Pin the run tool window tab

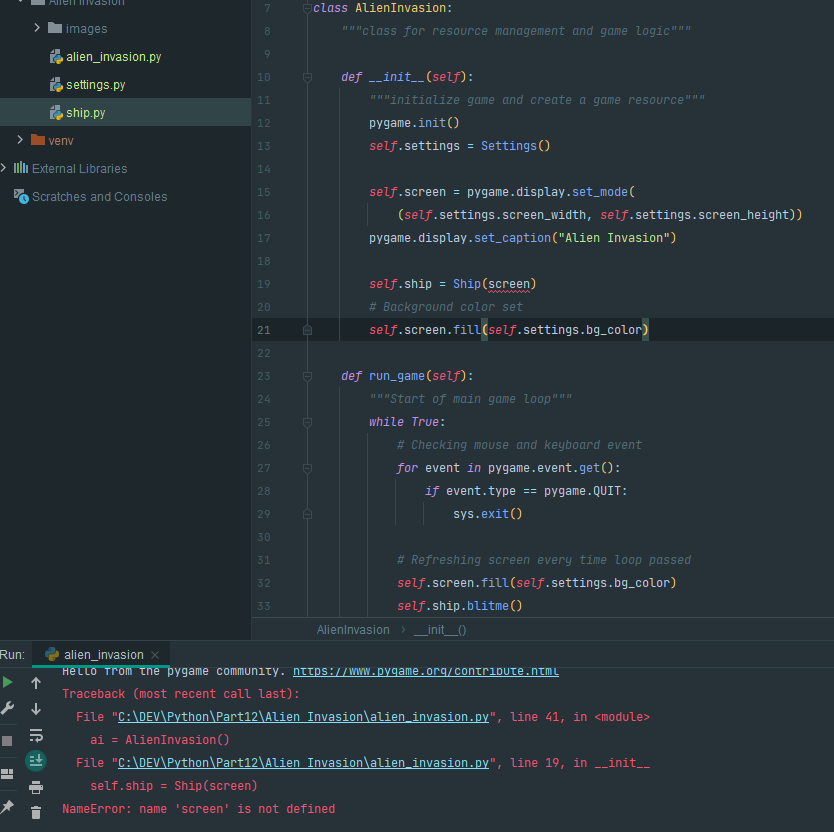[x=7, y=805]
